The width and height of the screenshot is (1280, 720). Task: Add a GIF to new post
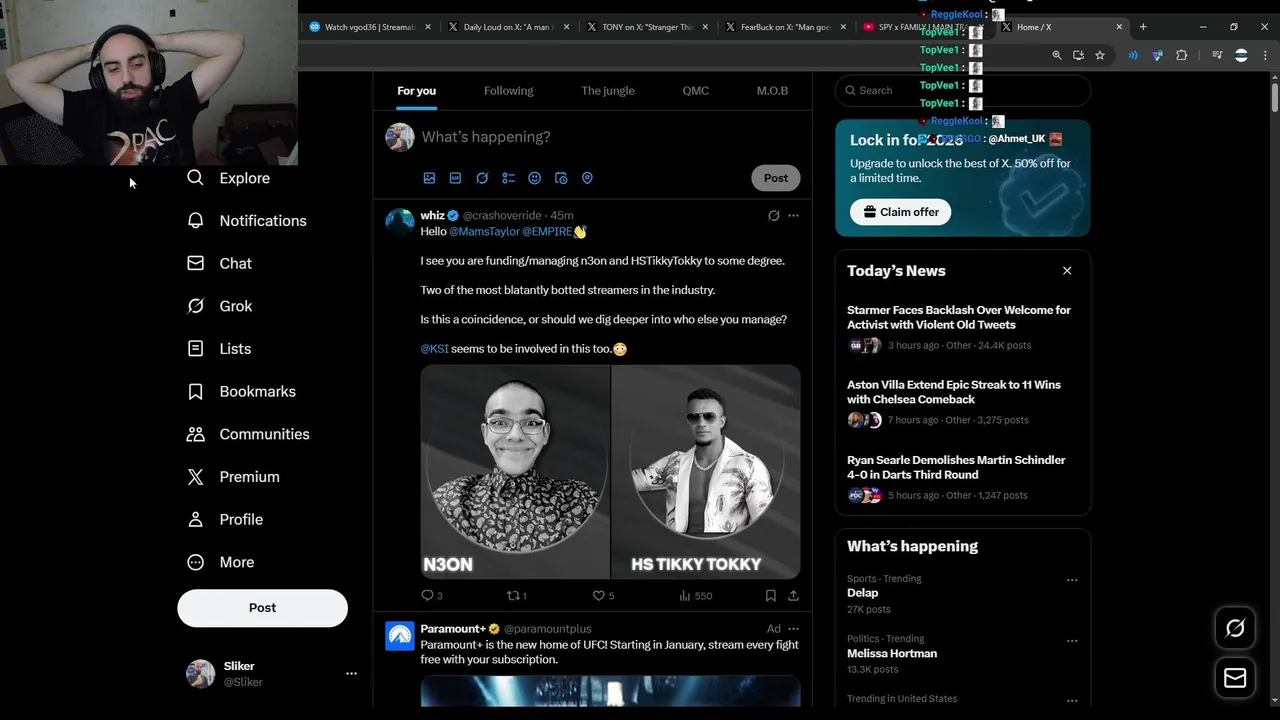tap(455, 178)
